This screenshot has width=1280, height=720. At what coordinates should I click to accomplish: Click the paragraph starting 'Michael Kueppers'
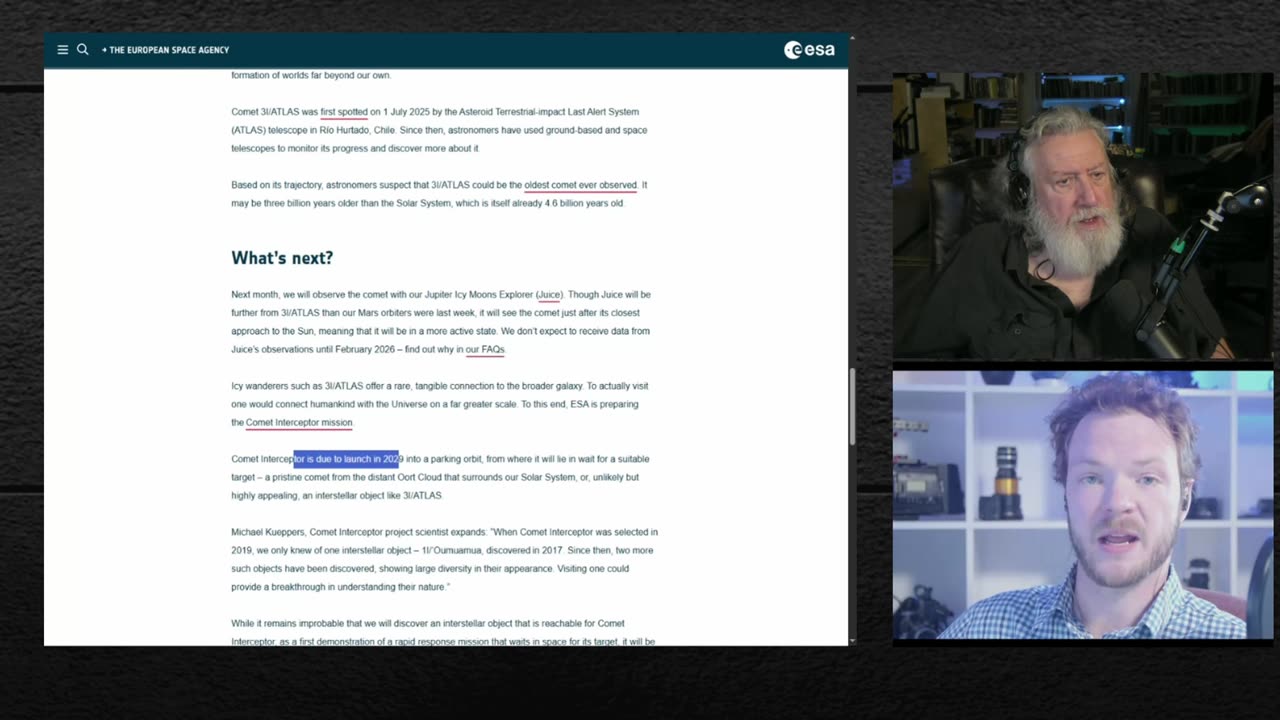[445, 559]
